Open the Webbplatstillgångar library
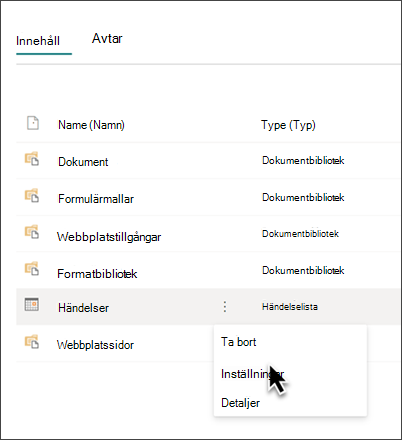 pyautogui.click(x=109, y=237)
